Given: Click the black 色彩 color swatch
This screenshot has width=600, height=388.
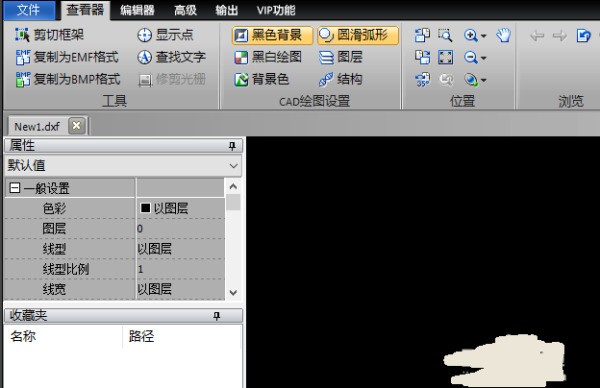Looking at the screenshot, I should tap(145, 208).
